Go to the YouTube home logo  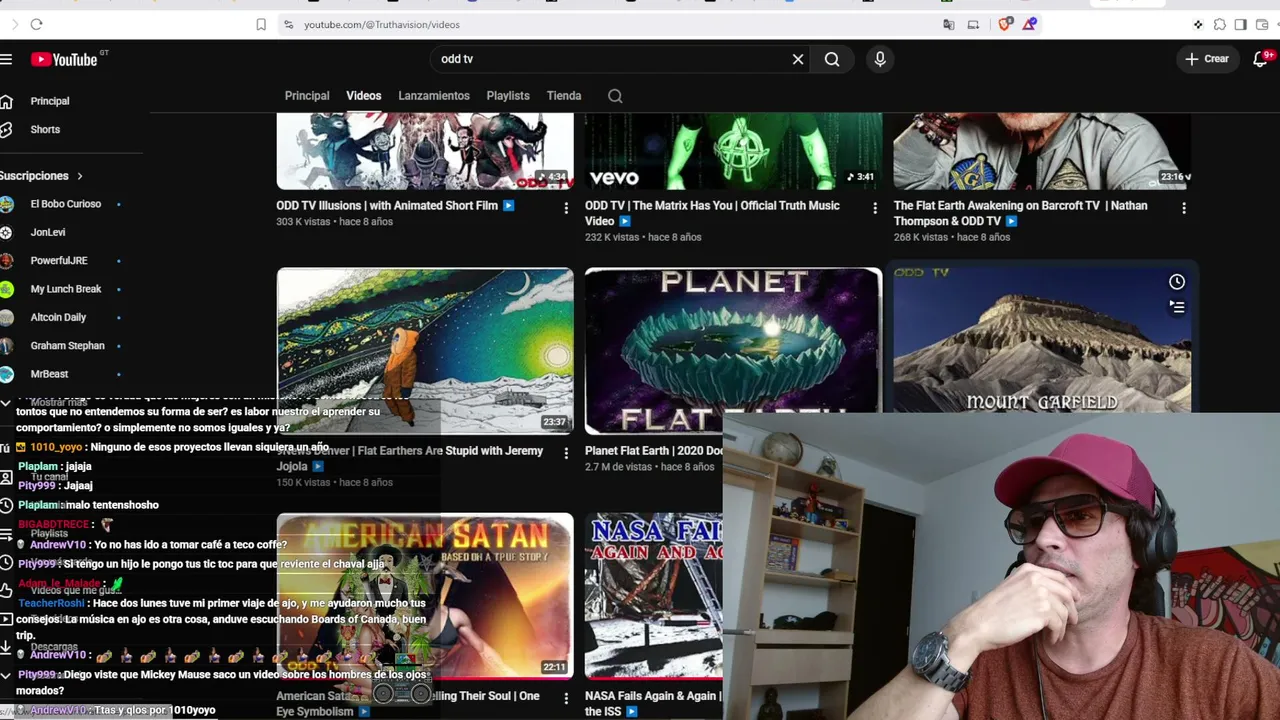click(x=63, y=59)
